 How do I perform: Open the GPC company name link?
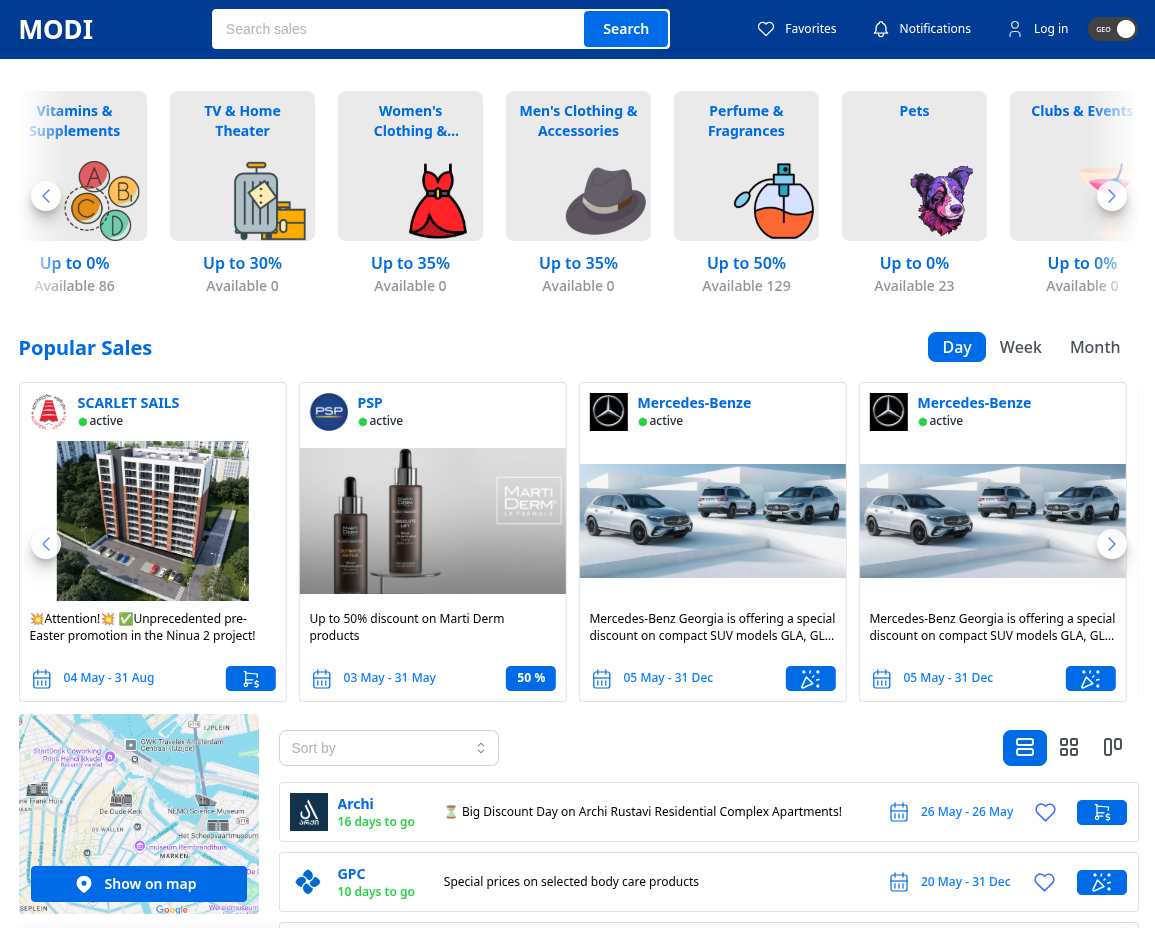click(351, 874)
